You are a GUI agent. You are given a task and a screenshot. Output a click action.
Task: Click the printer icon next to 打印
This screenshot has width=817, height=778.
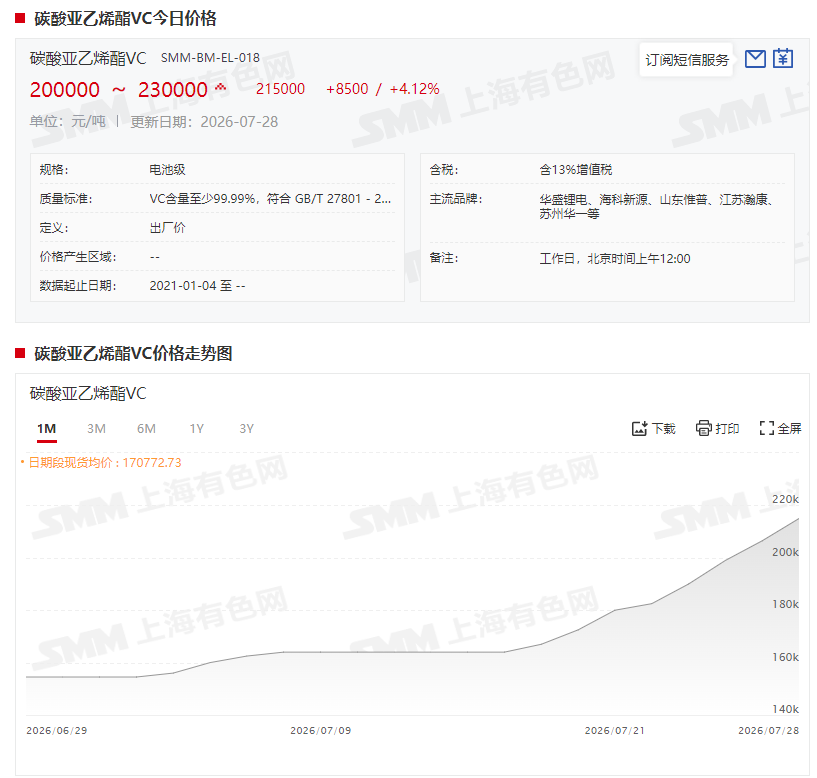pyautogui.click(x=703, y=428)
